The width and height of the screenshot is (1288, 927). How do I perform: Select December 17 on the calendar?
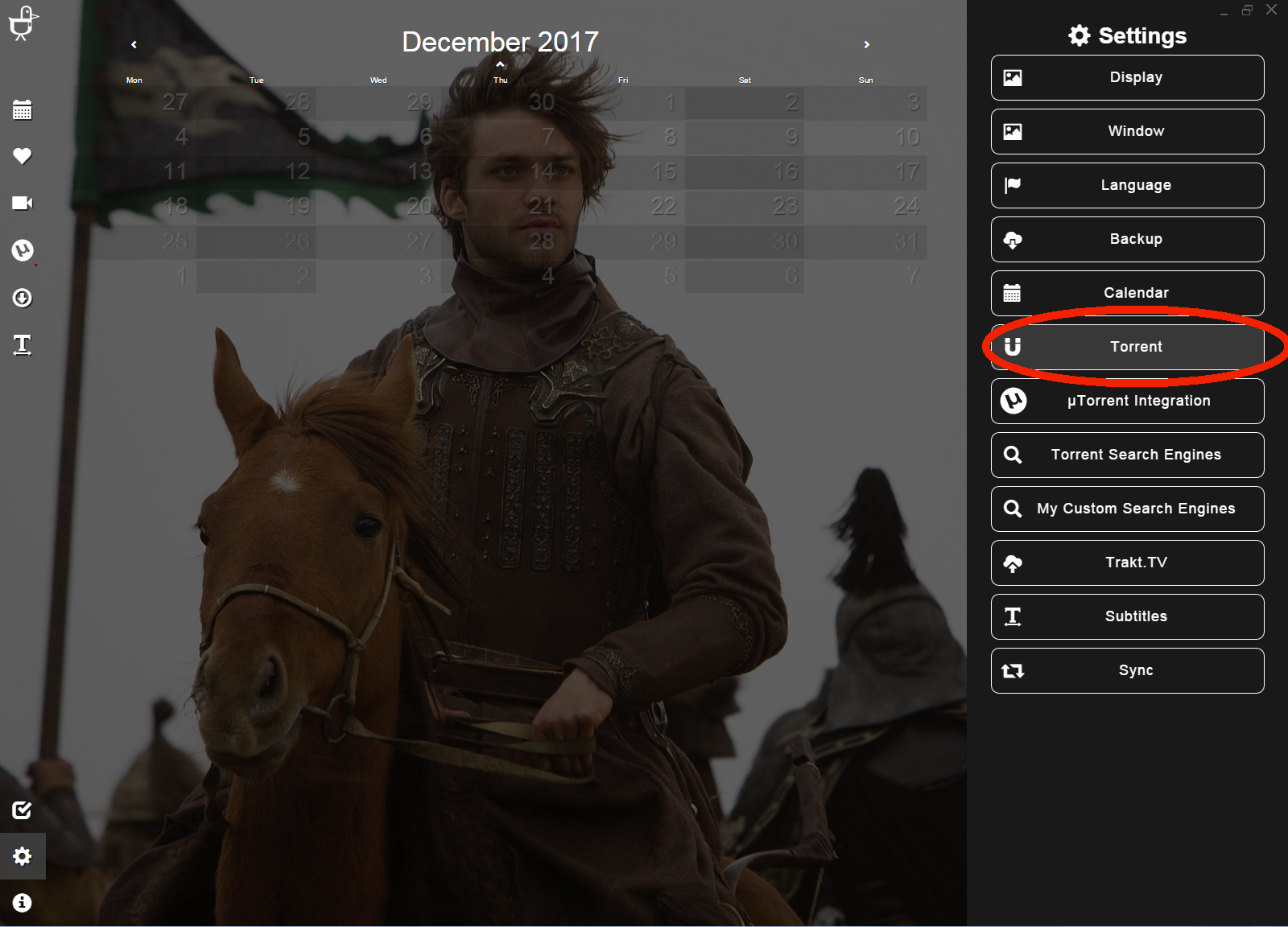tap(866, 172)
